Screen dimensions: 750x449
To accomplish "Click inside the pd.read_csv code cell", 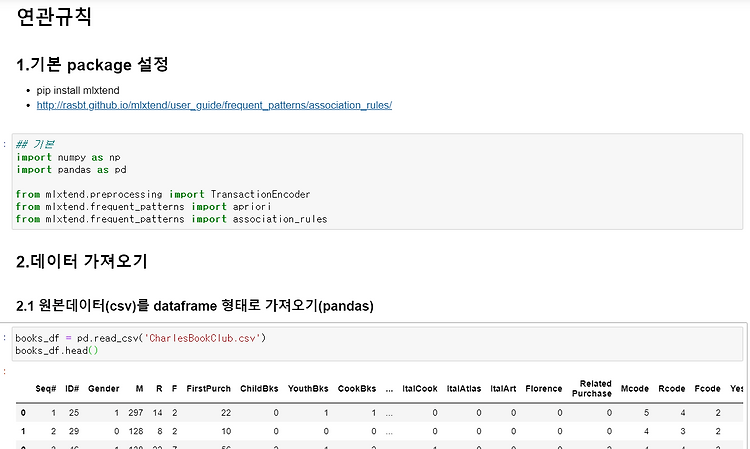I will (x=377, y=344).
